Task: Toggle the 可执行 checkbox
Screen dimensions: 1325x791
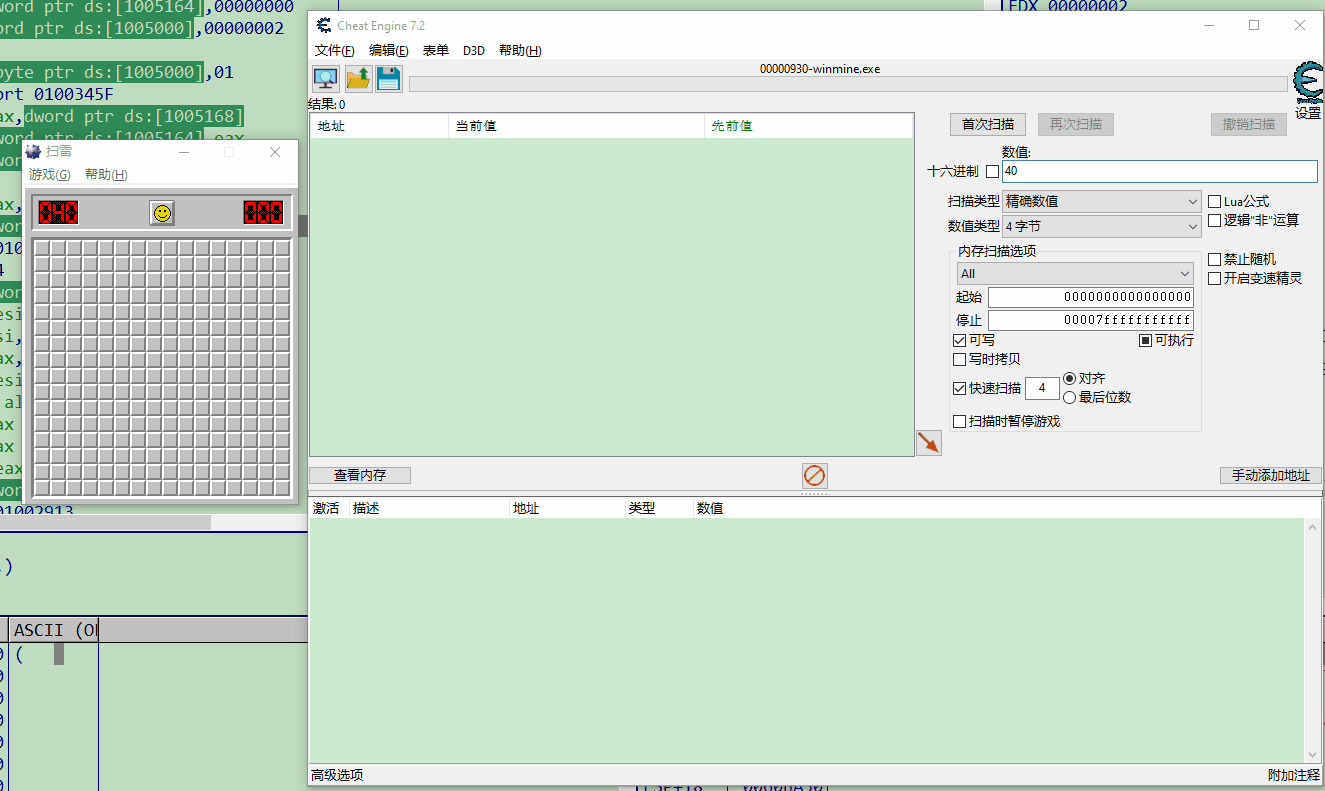Action: pyautogui.click(x=1146, y=341)
